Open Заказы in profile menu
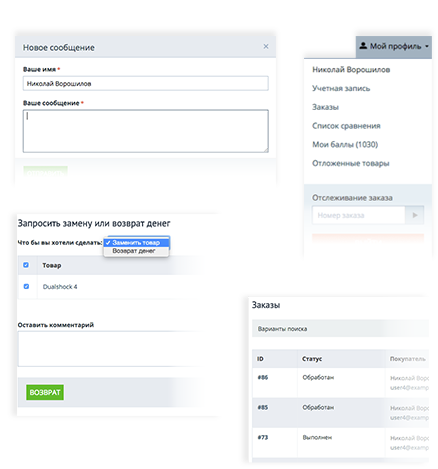The image size is (438, 469). (x=325, y=107)
